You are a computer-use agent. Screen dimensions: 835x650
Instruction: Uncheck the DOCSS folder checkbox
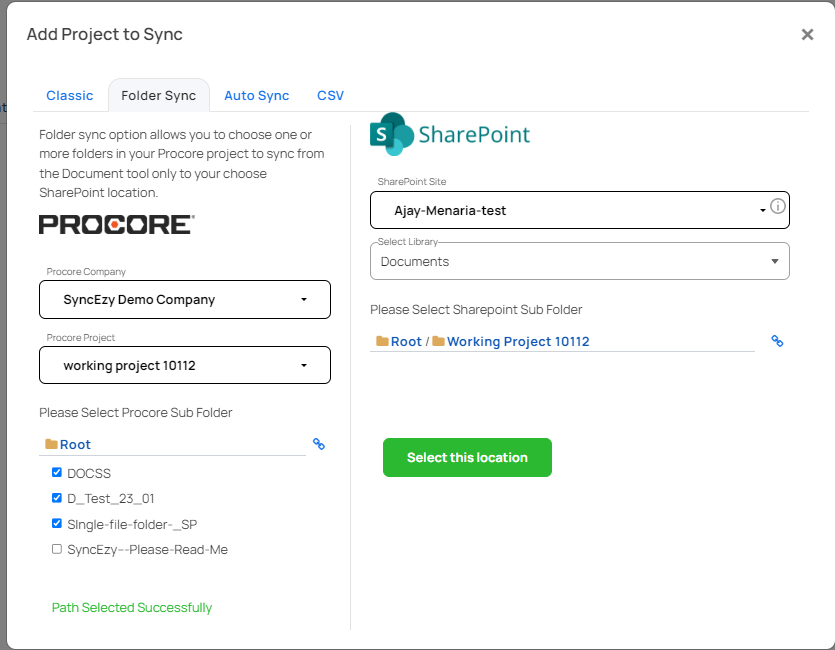[x=57, y=473]
